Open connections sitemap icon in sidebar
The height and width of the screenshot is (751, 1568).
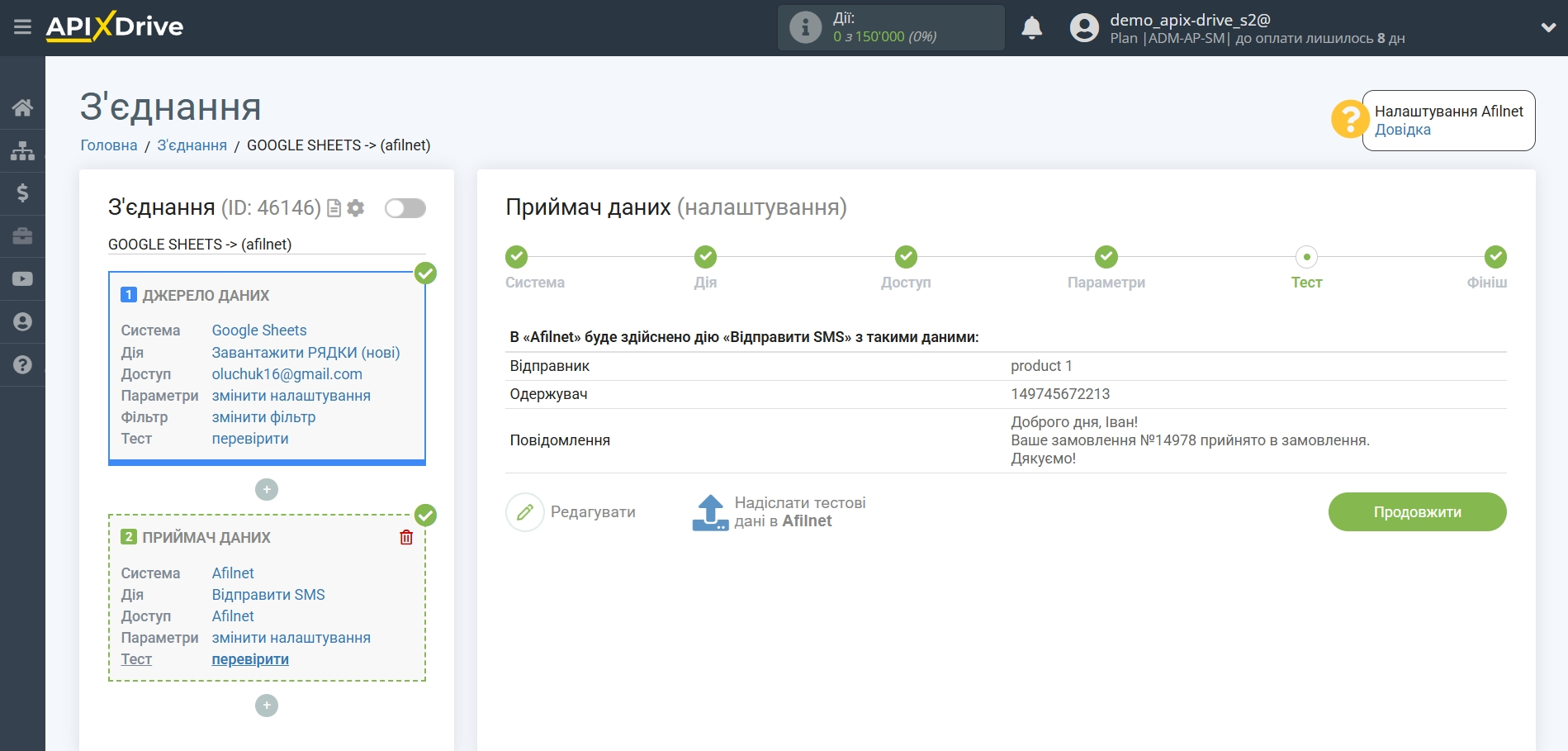pyautogui.click(x=22, y=150)
